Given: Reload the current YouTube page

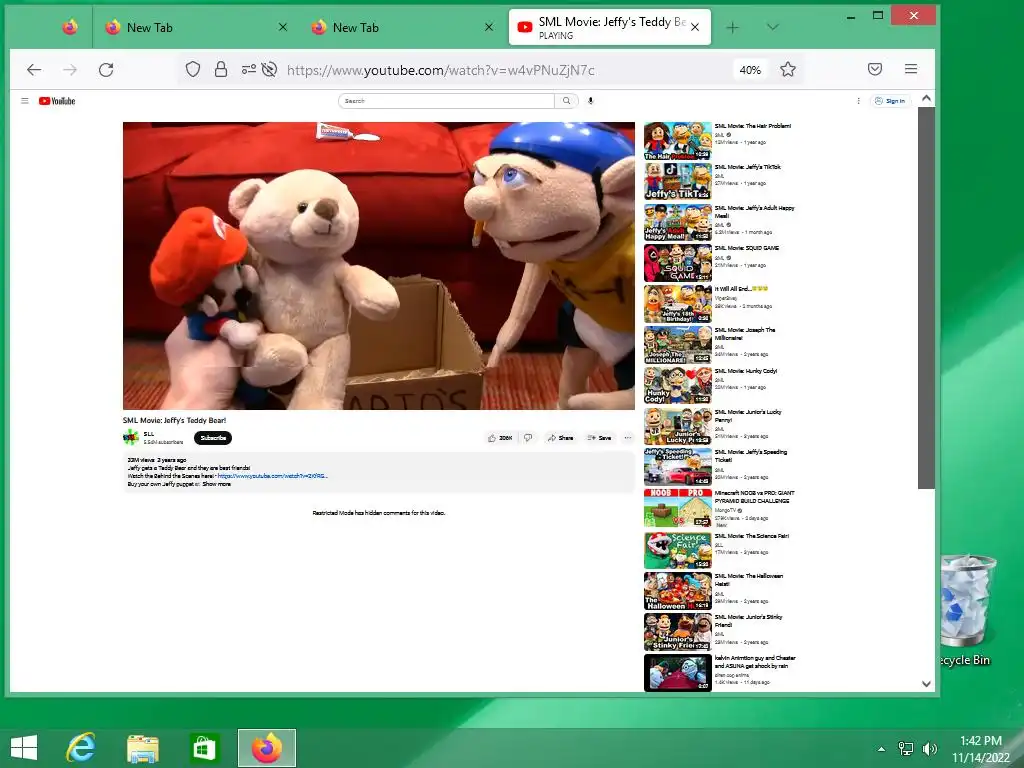Looking at the screenshot, I should click(x=106, y=70).
